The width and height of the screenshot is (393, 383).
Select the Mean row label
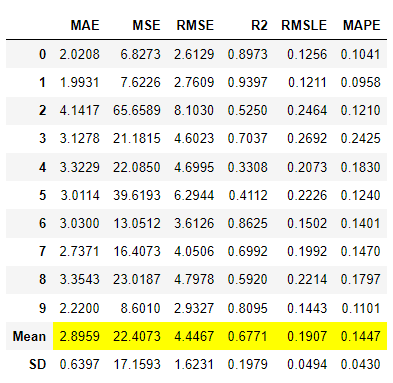29,336
